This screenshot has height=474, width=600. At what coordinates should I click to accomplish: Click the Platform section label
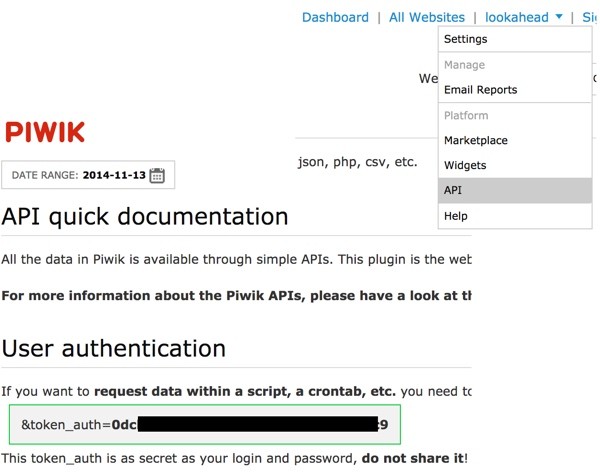466,115
